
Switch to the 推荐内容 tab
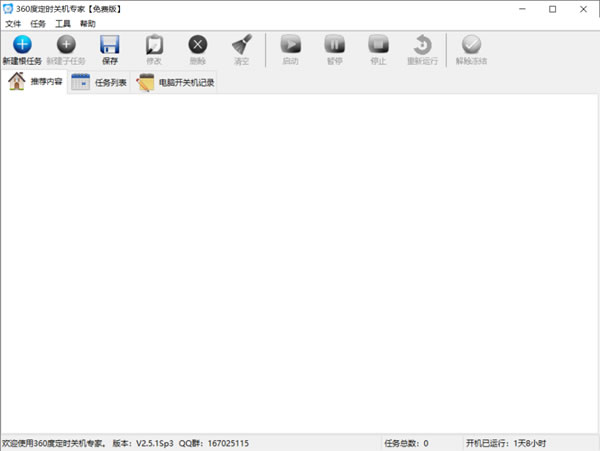[x=35, y=81]
